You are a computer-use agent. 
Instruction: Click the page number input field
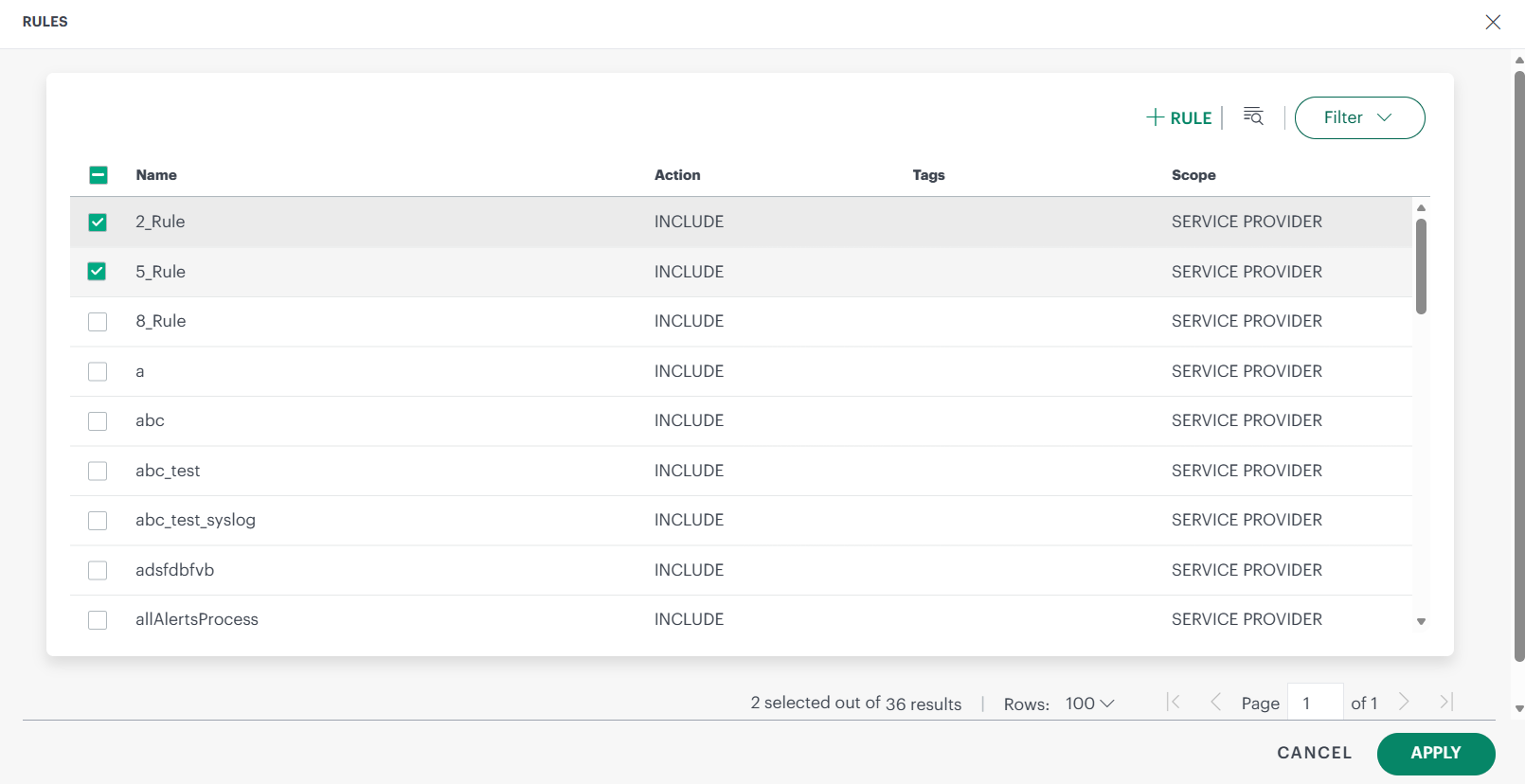point(1315,703)
